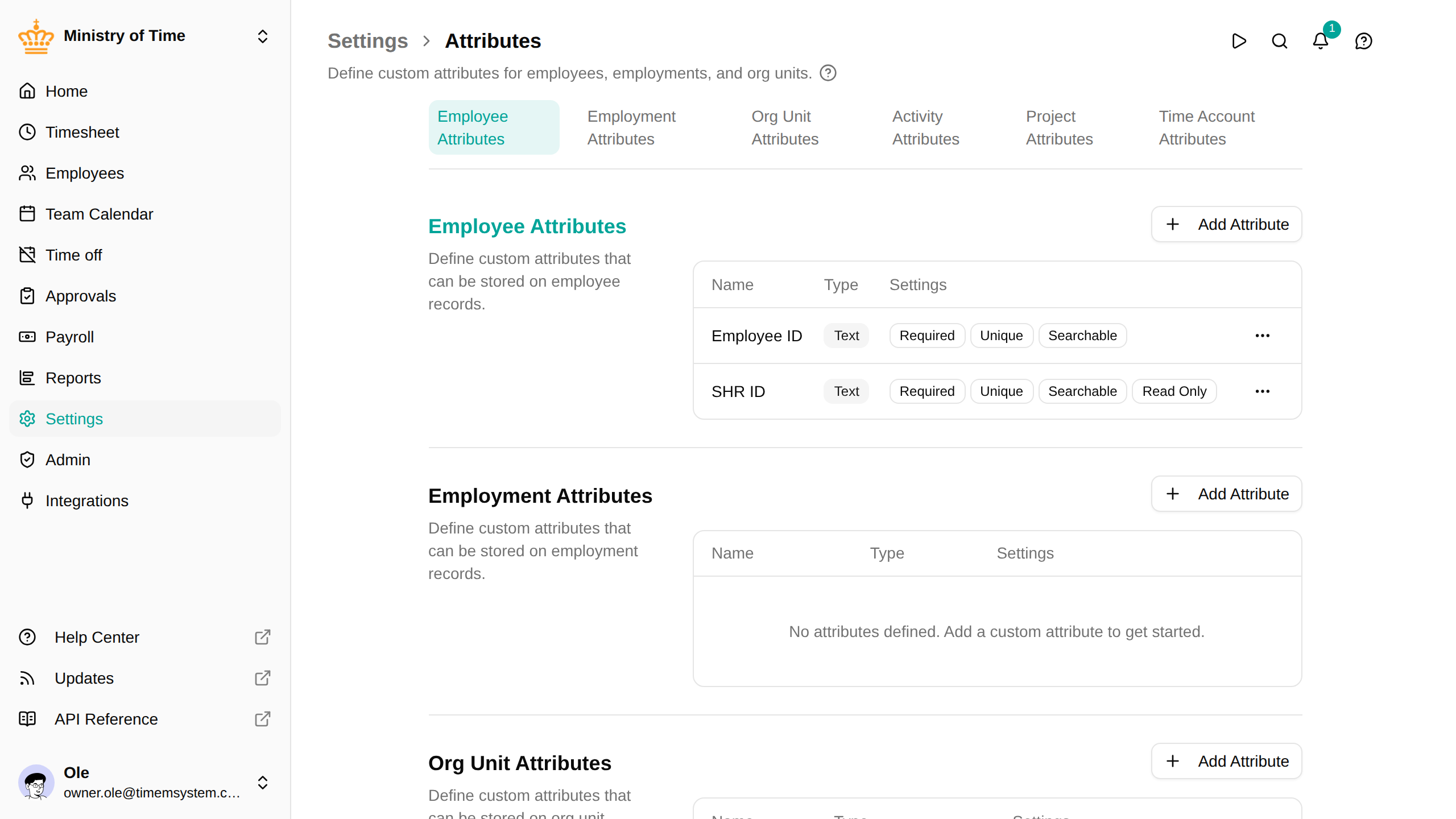Open help chat bubble icon
1456x819 pixels.
[1364, 41]
